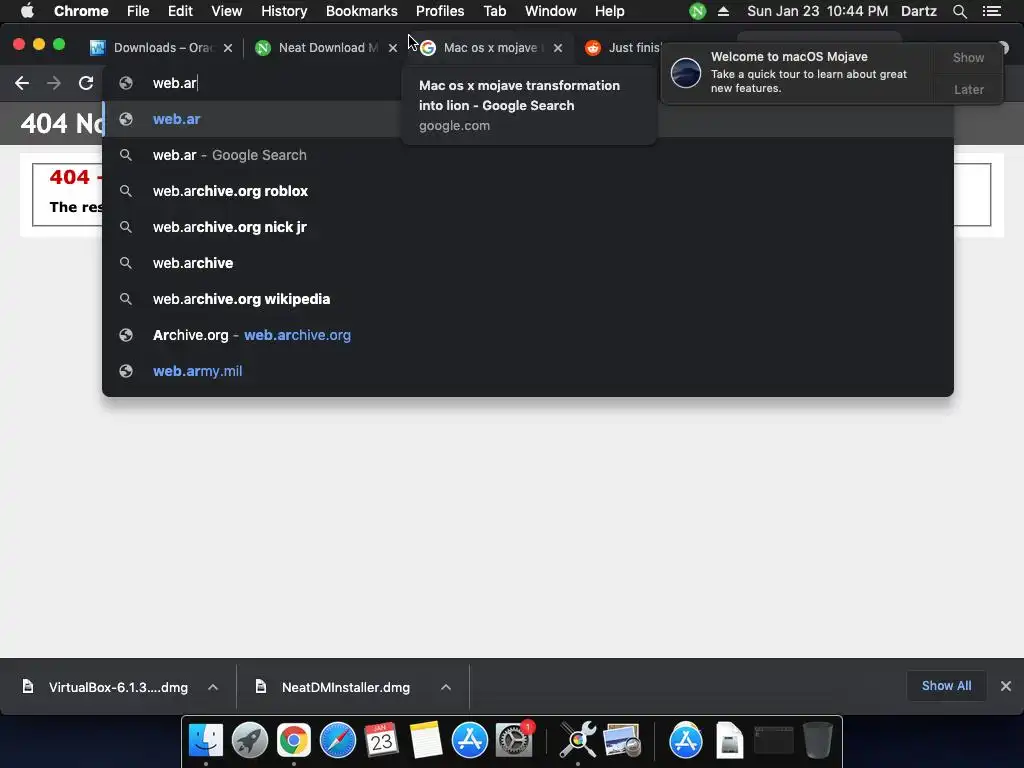Open the History menu

[284, 11]
